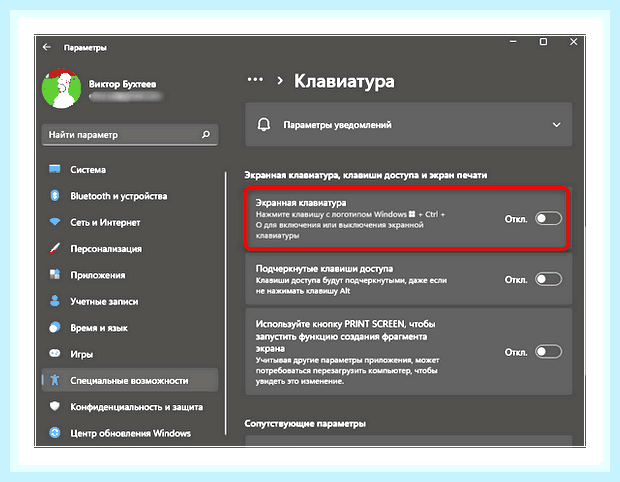
Task: Click the Клавиатура page heading
Action: tap(344, 81)
